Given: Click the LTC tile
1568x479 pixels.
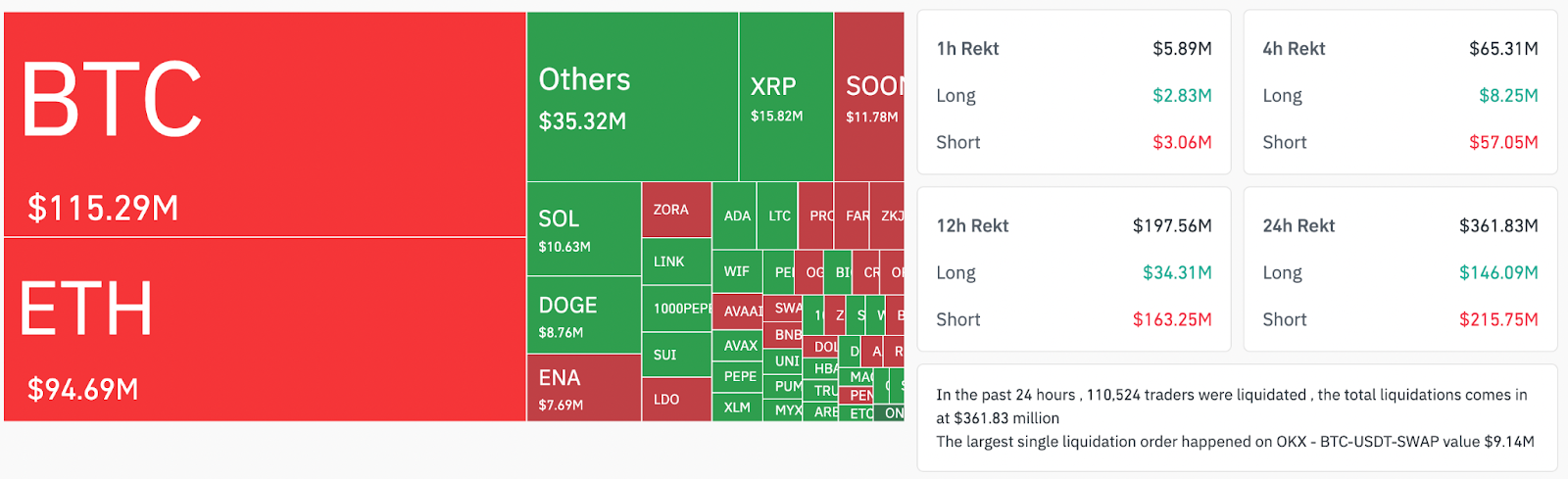Looking at the screenshot, I should pos(778,216).
